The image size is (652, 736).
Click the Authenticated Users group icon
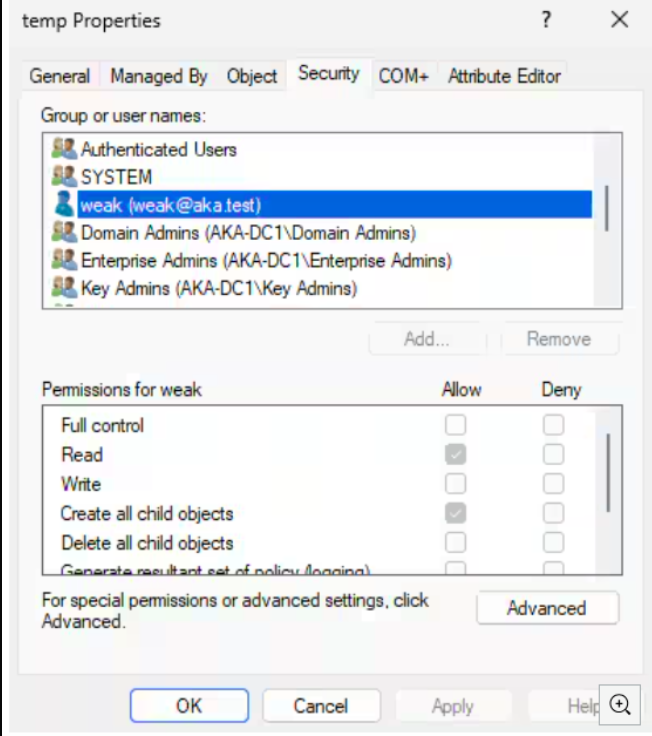pos(64,148)
